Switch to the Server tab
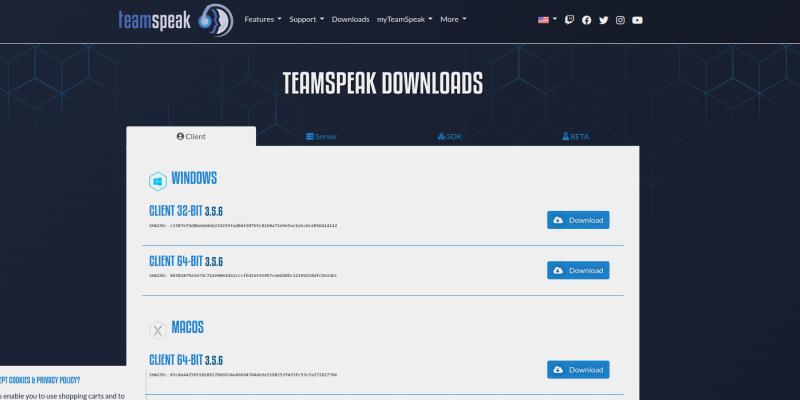The height and width of the screenshot is (400, 800). (x=321, y=136)
